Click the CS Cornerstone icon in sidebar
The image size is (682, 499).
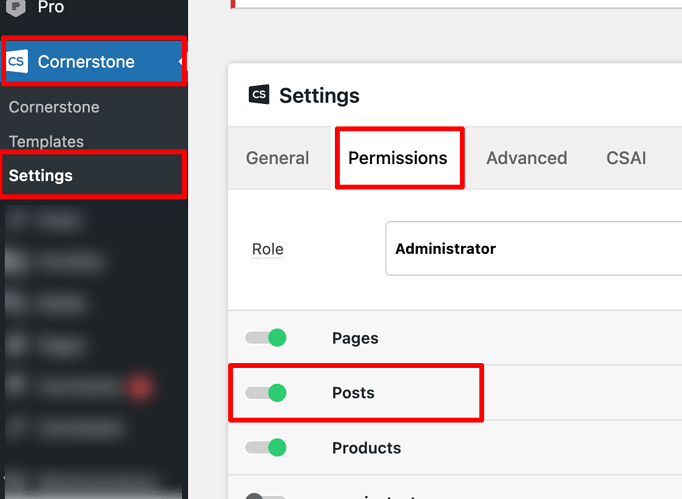click(17, 62)
